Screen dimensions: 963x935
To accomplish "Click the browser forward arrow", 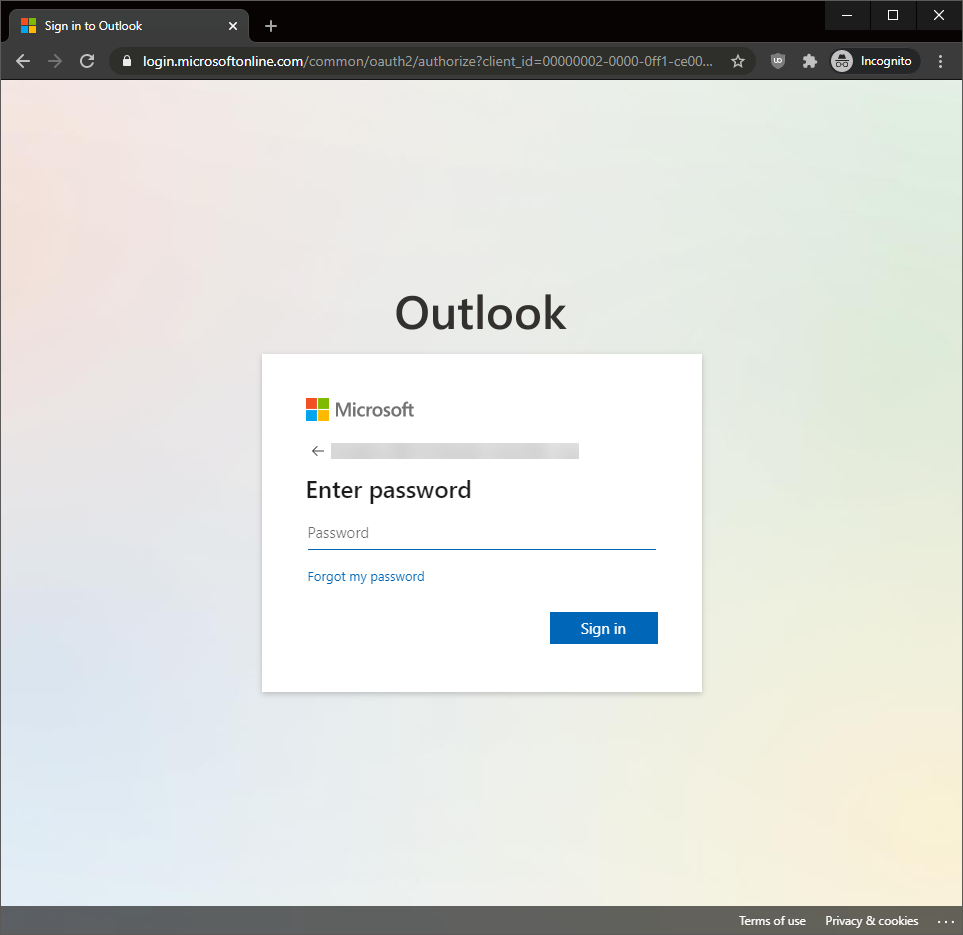I will 55,61.
